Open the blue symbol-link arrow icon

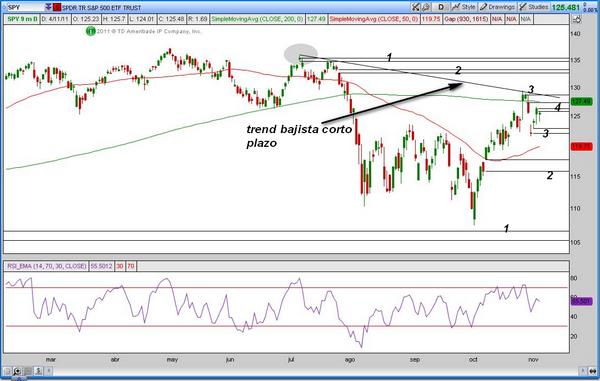[48, 7]
